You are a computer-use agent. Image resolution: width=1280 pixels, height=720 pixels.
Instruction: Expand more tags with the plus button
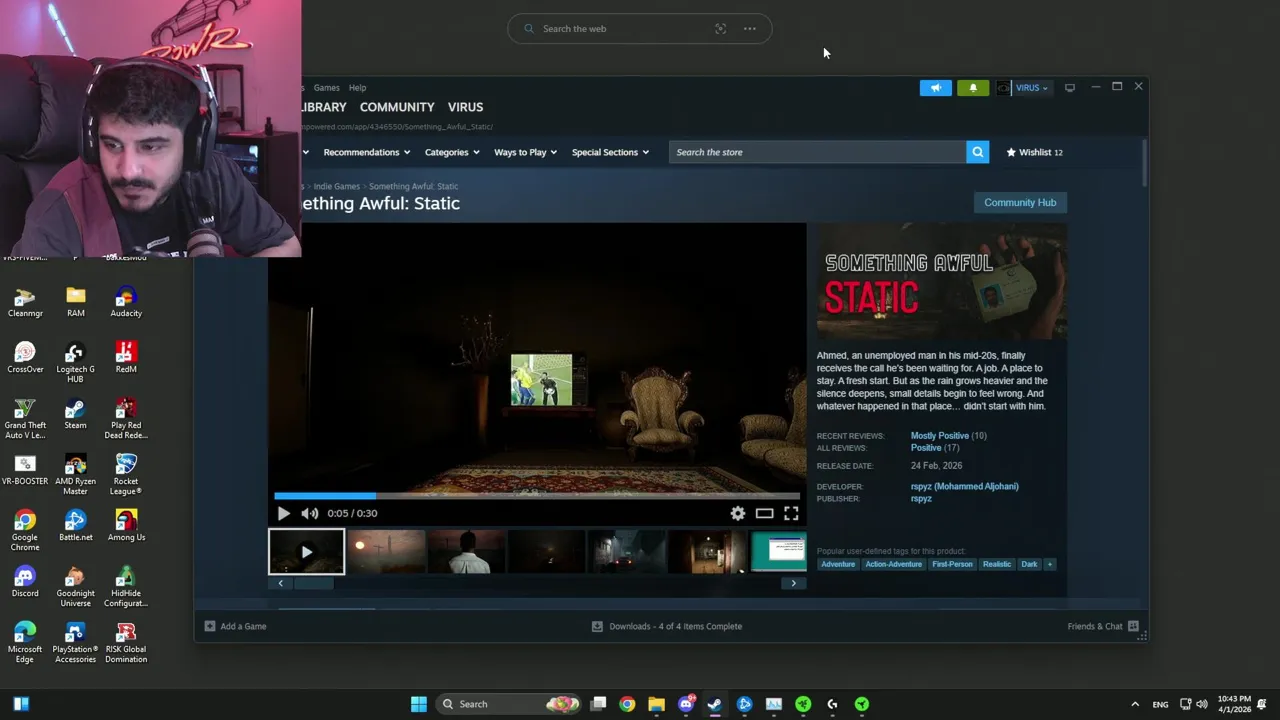[x=1049, y=564]
